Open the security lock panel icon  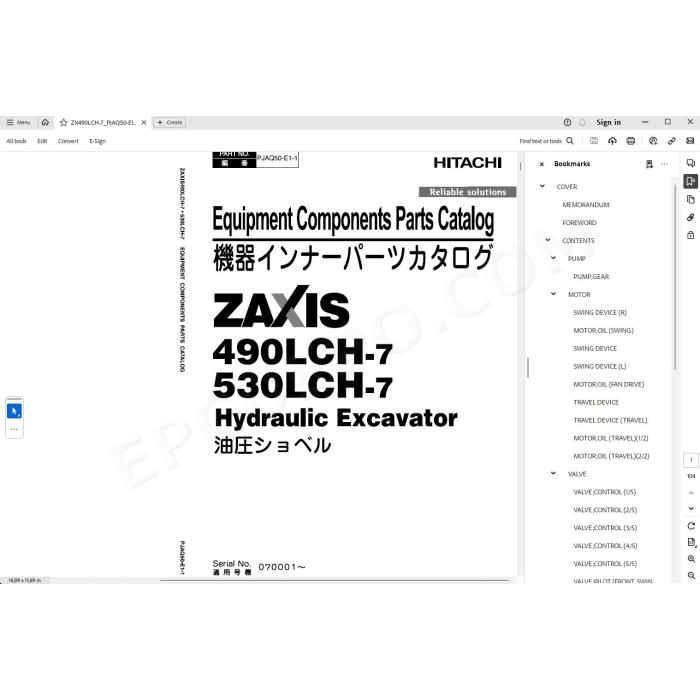[691, 235]
